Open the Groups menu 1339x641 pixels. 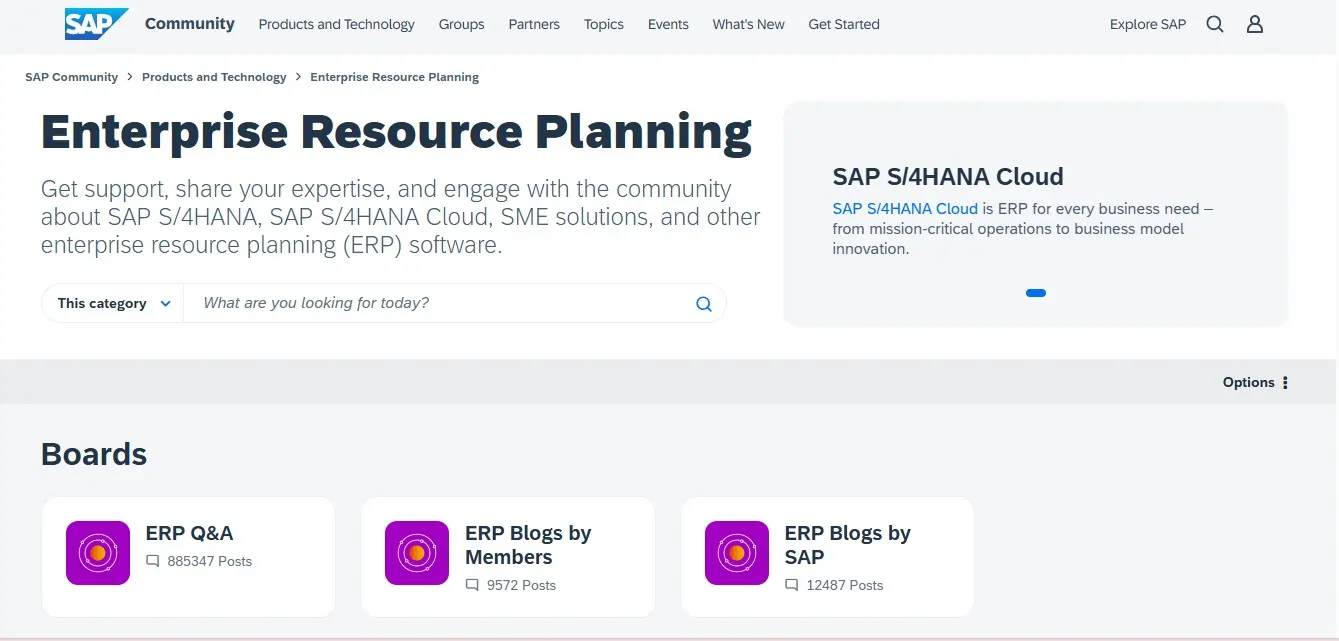(x=462, y=24)
